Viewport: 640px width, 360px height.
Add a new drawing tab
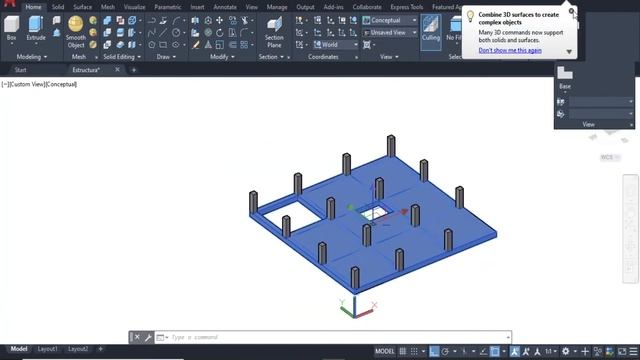tap(133, 70)
